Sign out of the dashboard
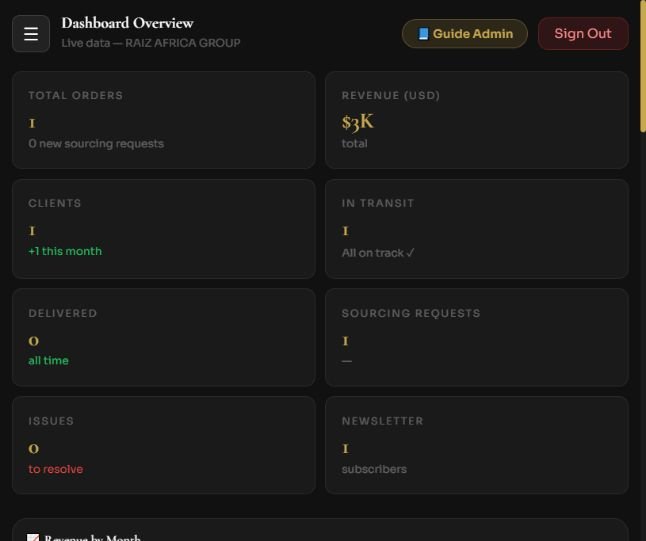The image size is (646, 541). point(583,34)
